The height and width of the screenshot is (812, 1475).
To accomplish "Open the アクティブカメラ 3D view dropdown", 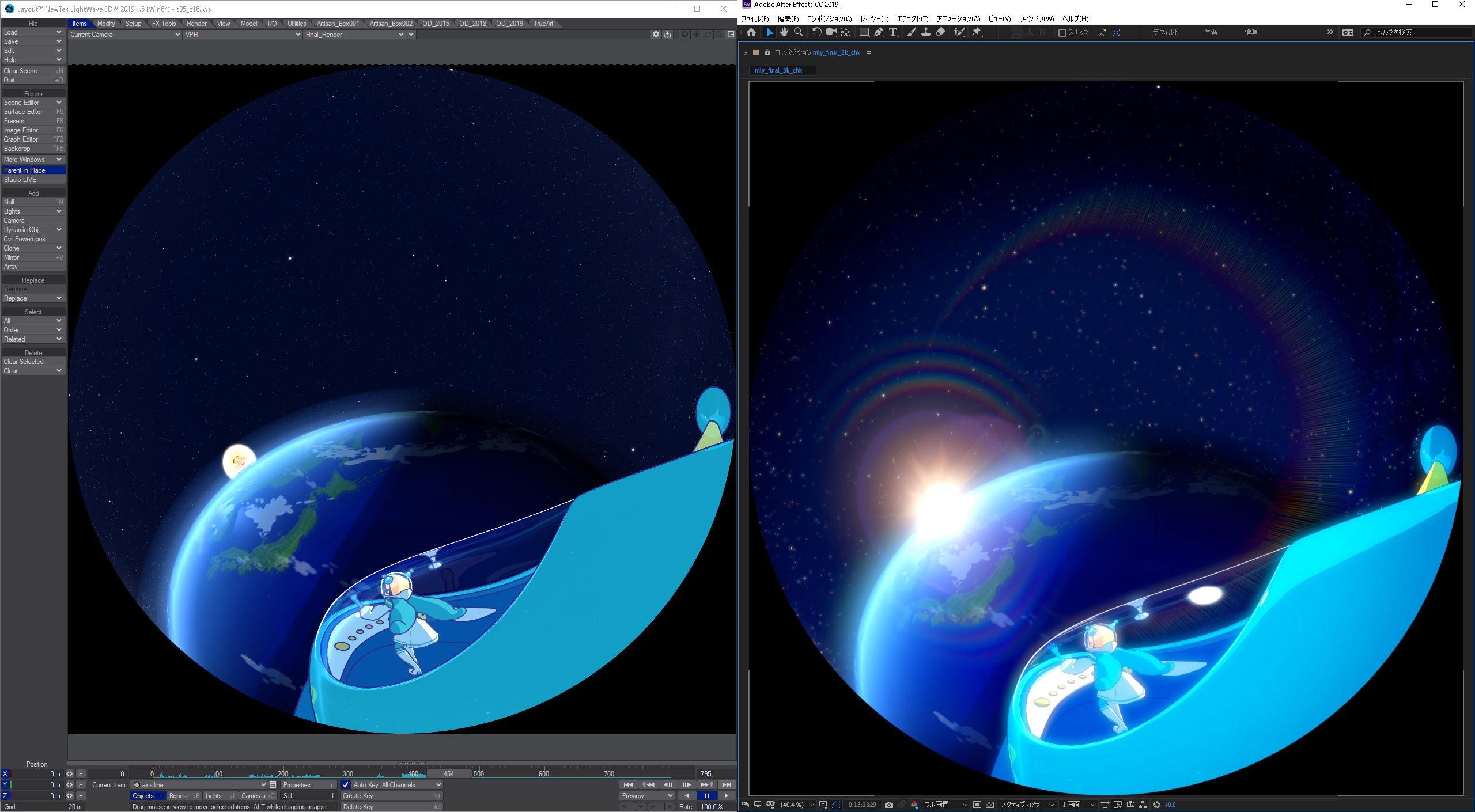I will point(1027,805).
